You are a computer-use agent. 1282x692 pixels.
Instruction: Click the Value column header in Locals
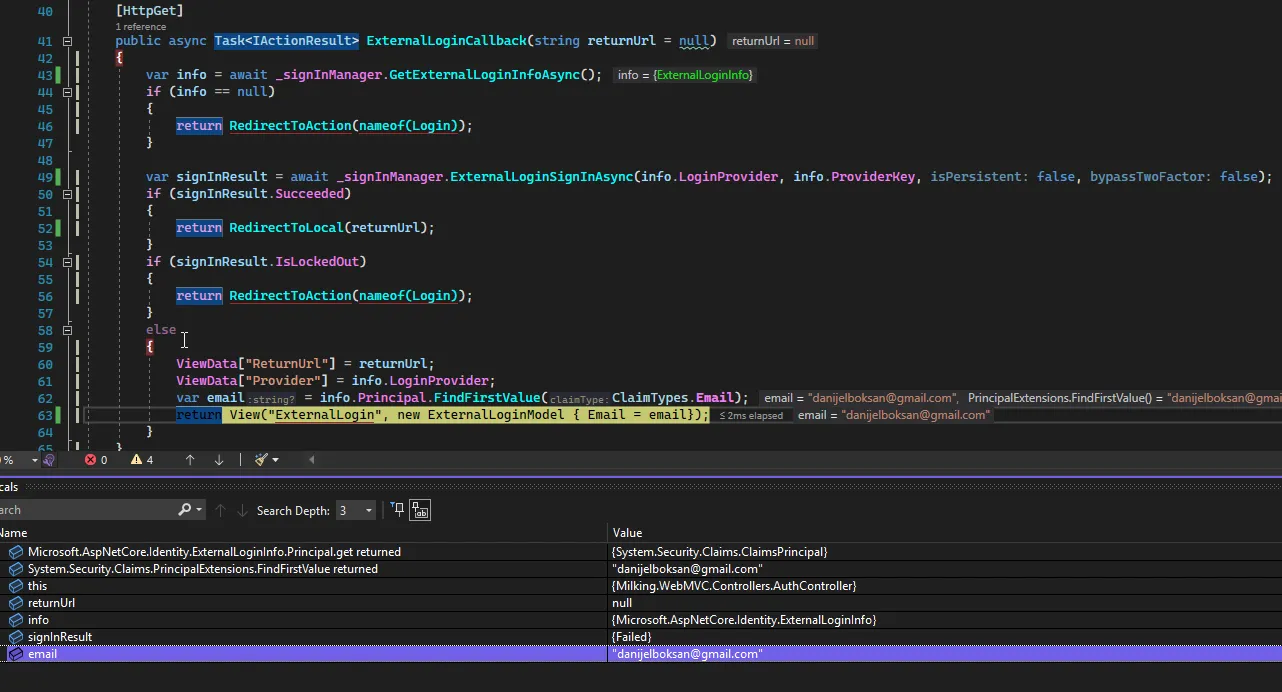[x=627, y=533]
